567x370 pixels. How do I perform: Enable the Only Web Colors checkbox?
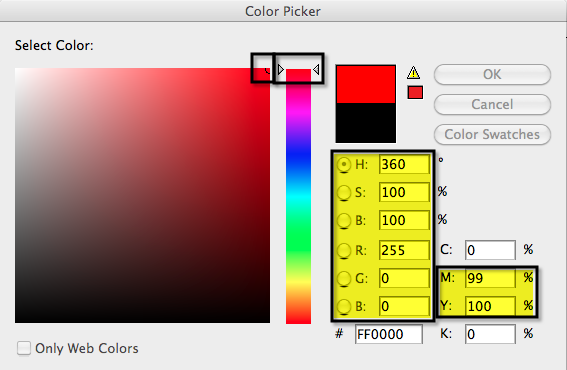24,348
